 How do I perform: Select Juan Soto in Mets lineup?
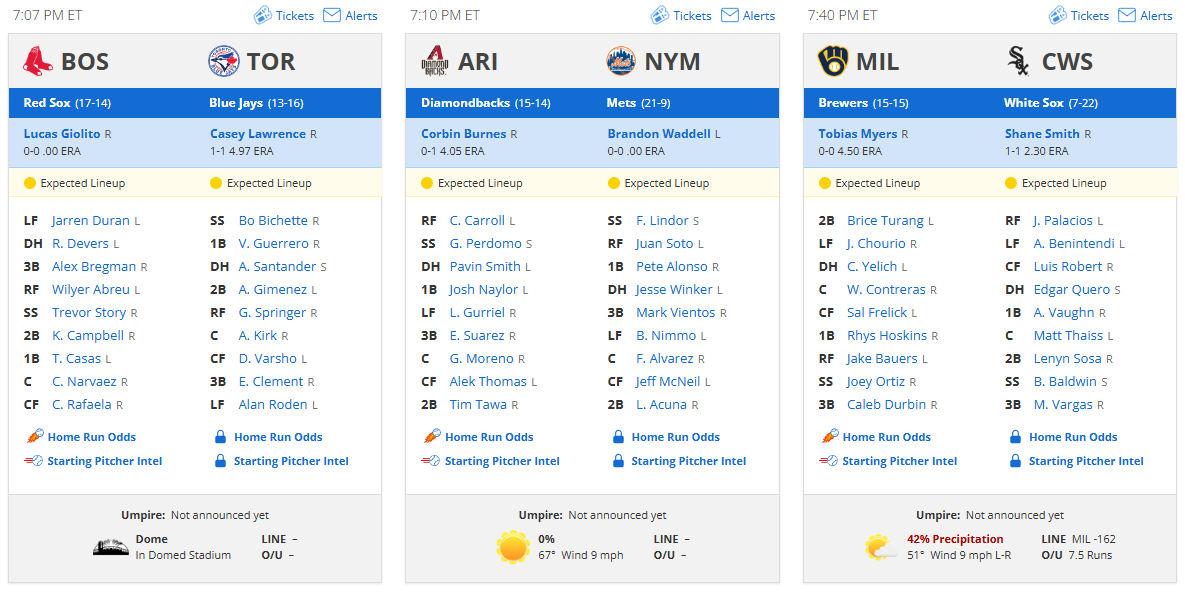point(664,243)
